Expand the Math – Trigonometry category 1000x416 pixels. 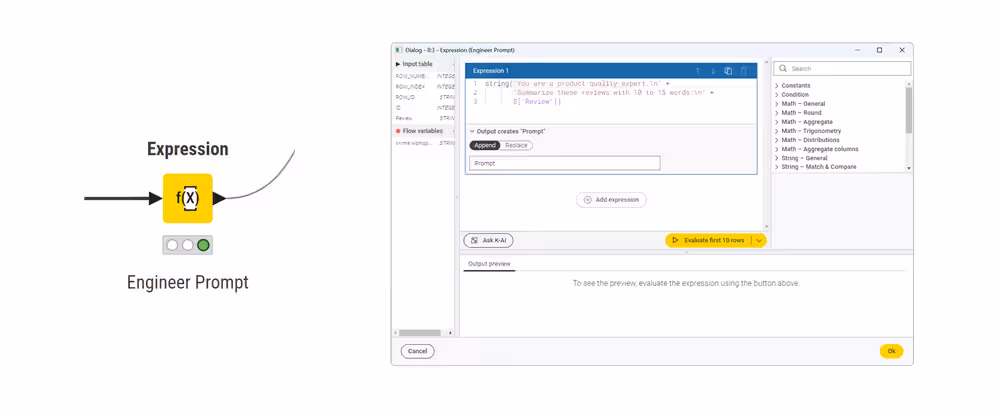coord(777,131)
